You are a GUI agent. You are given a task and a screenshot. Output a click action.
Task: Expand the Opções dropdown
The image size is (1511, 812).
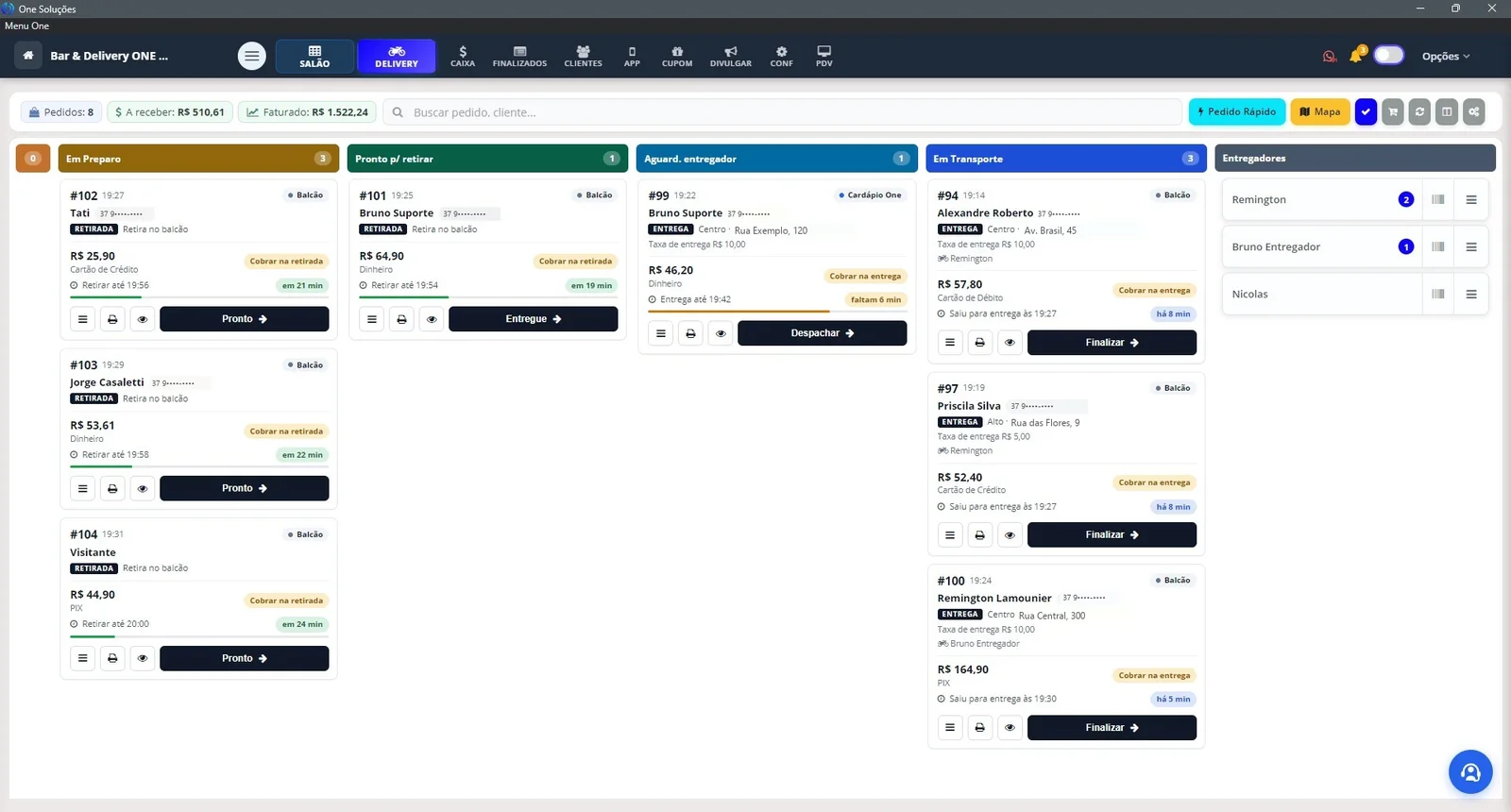coord(1446,56)
